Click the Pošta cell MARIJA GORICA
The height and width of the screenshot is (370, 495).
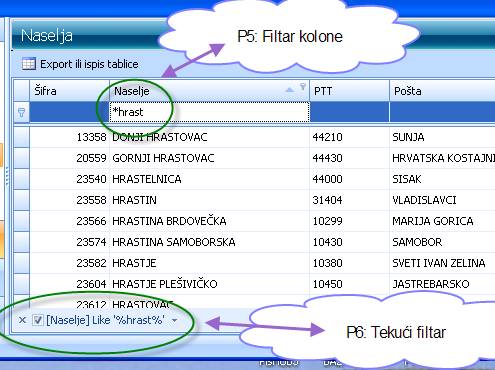(442, 221)
